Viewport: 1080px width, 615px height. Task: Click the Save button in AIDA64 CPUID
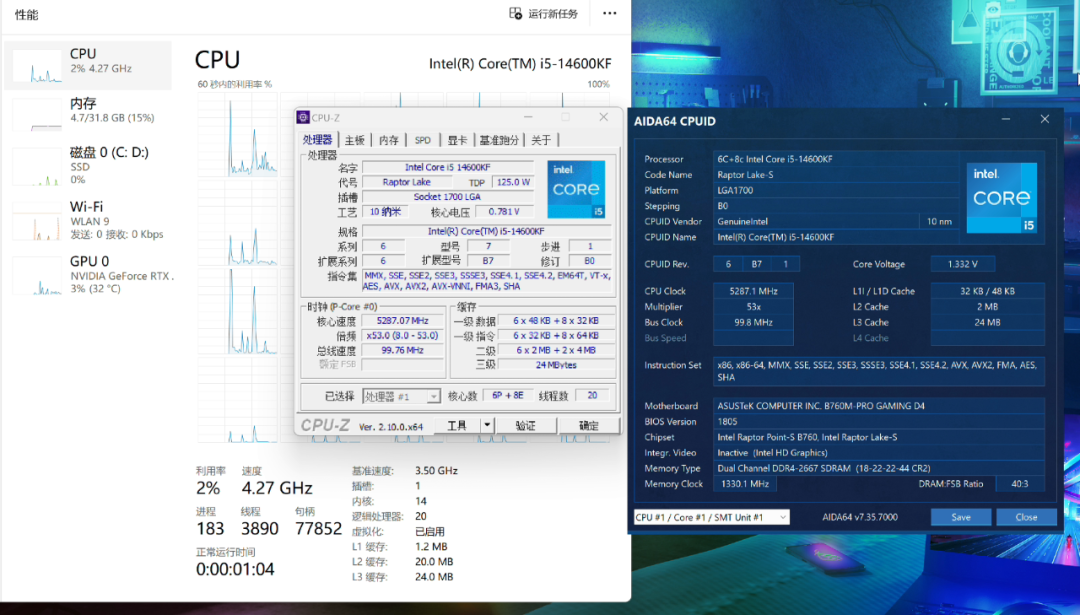coord(961,517)
